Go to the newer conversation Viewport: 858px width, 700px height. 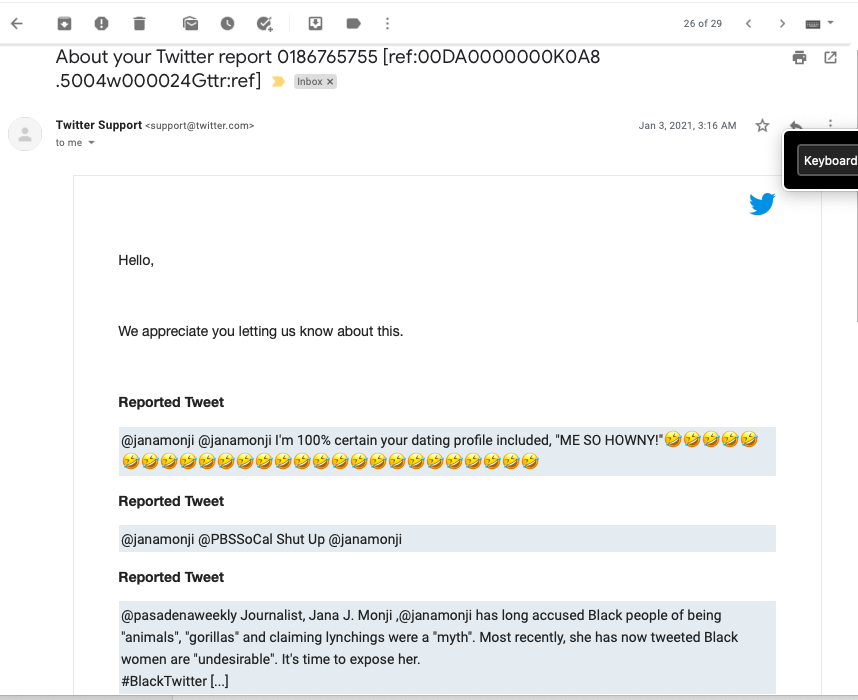(x=748, y=23)
